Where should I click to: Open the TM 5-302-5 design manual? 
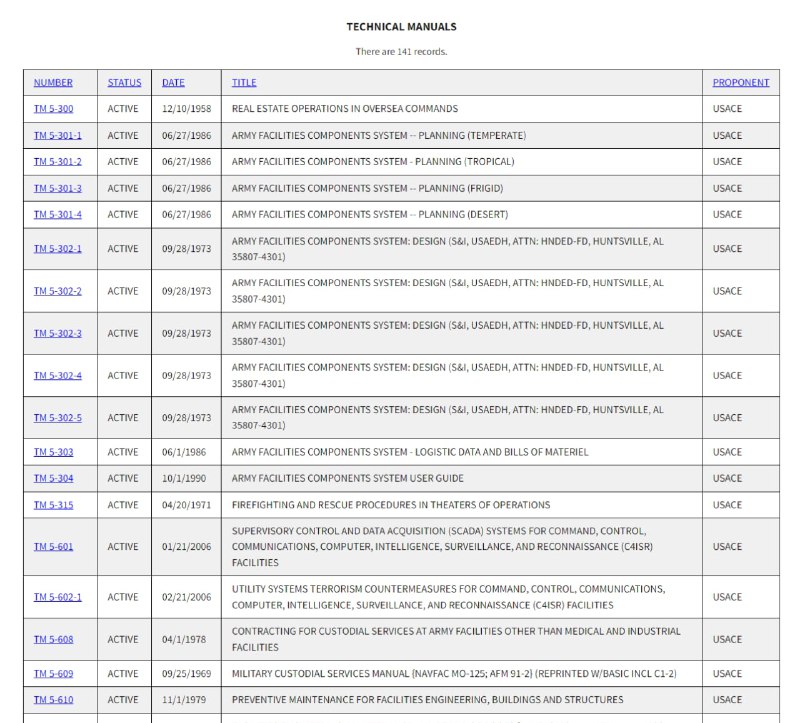click(56, 418)
